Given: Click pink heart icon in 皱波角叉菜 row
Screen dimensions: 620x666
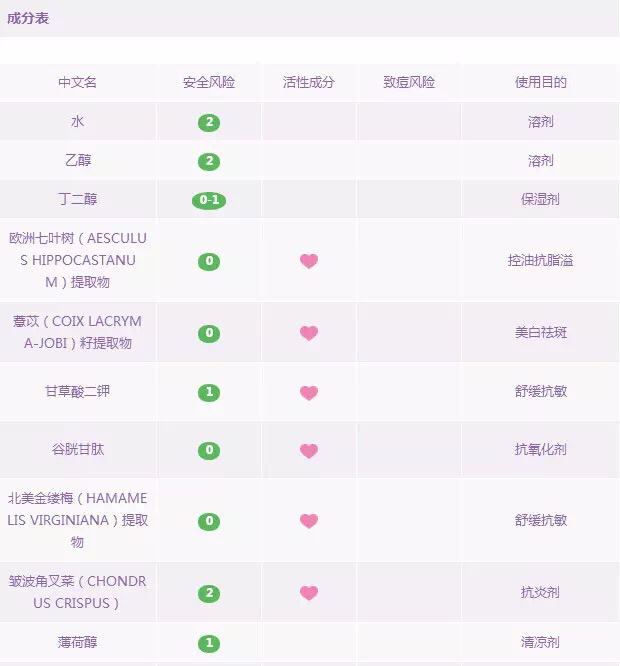Looking at the screenshot, I should pos(309,593).
